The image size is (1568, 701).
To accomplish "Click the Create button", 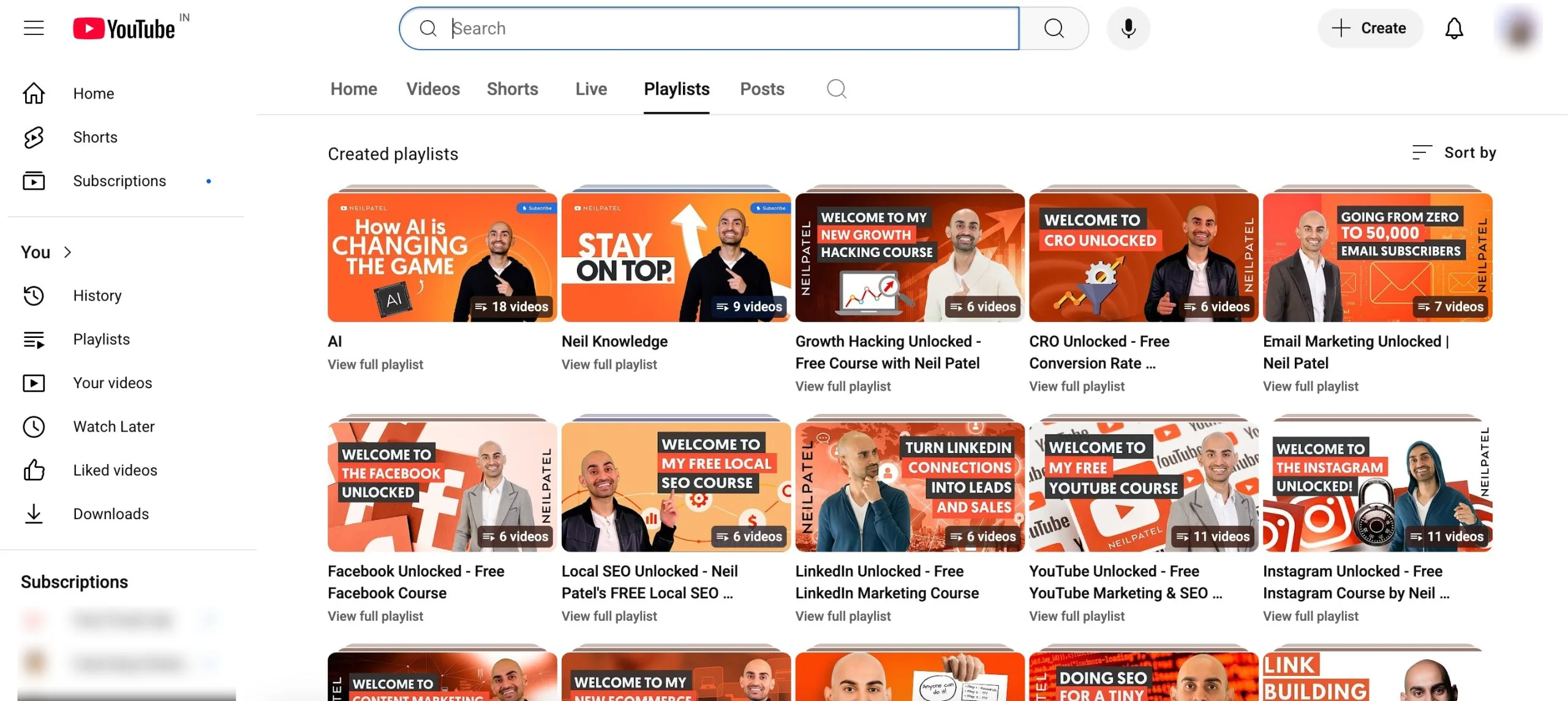I will 1370,28.
